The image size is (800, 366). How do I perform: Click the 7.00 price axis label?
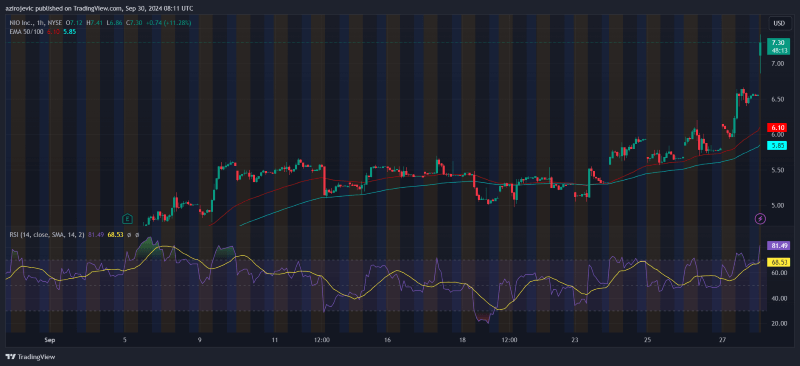tap(778, 64)
